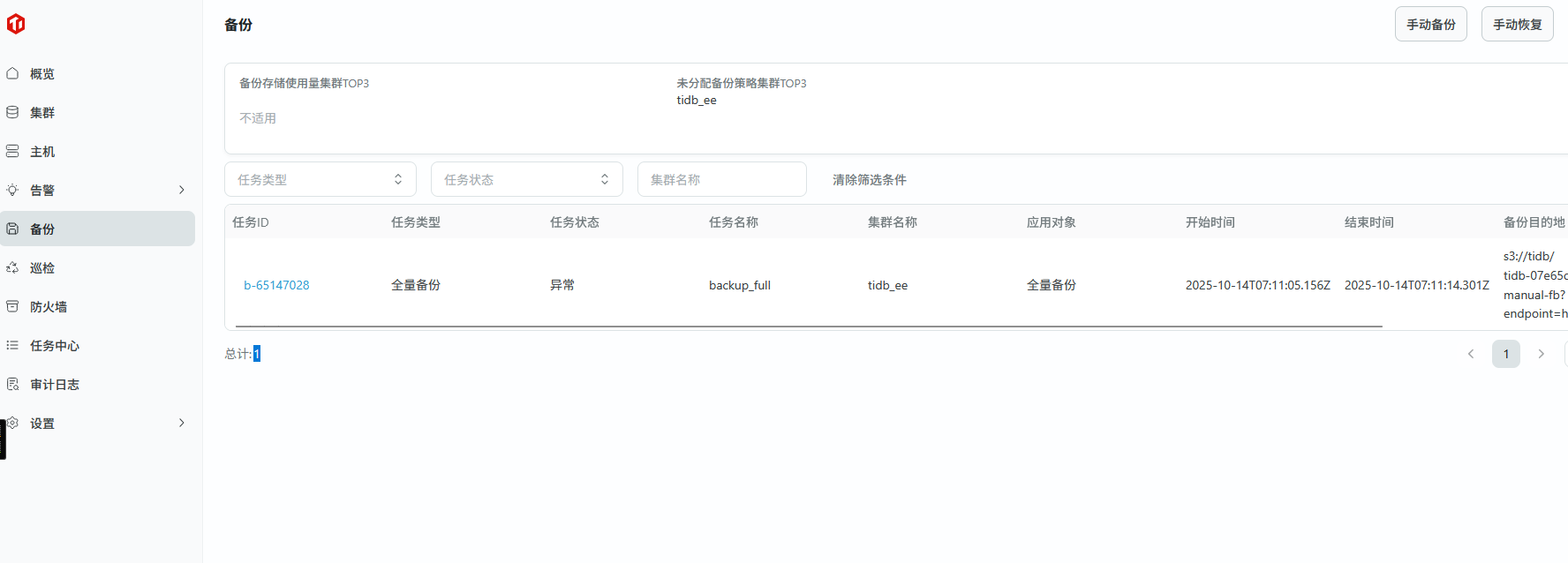Screen dimensions: 1568x563
Task: Click the Settings (设置) gear icon
Action: tap(12, 423)
